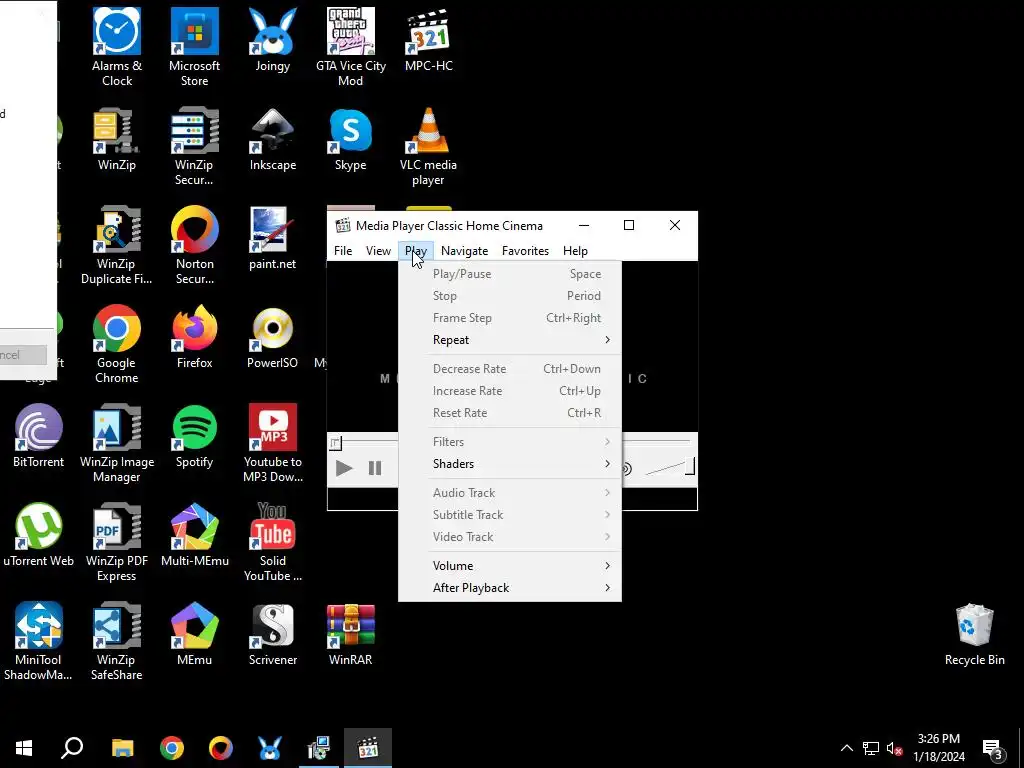Click the taskbar clock showing 3:26 PM
Screen dimensions: 1024x768
[x=938, y=748]
